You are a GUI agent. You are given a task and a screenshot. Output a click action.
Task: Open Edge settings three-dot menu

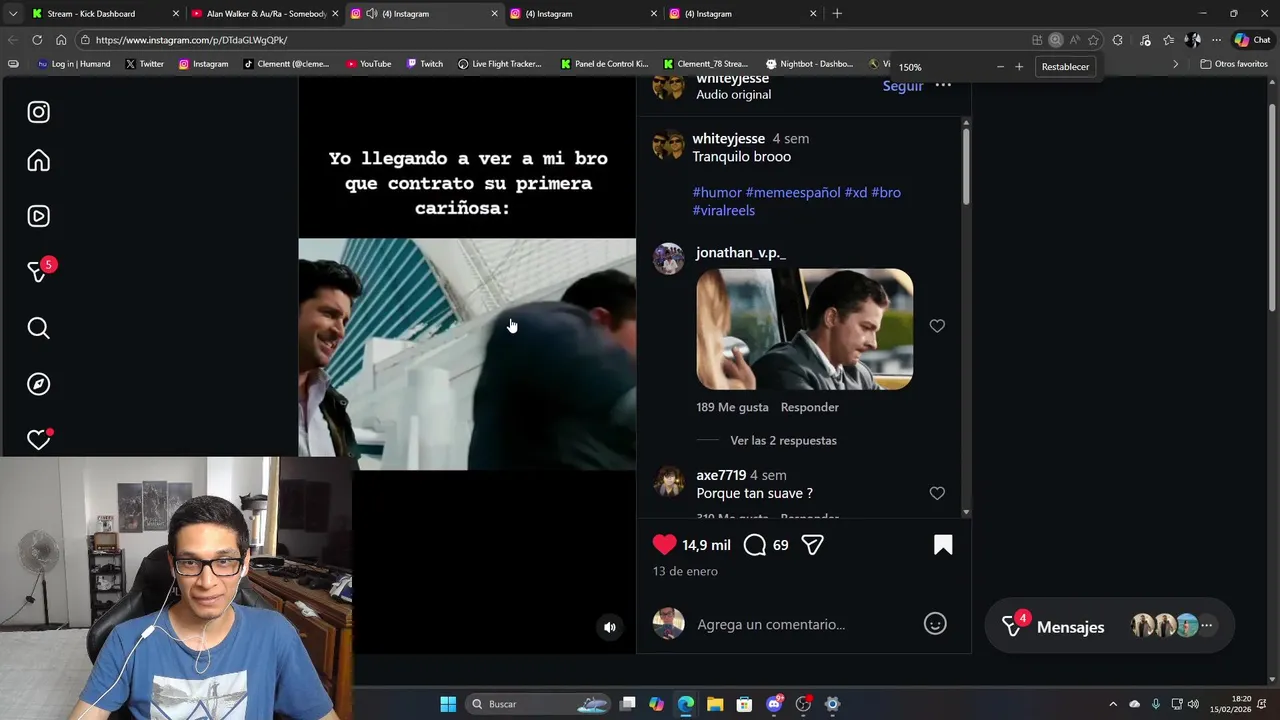coord(1216,40)
